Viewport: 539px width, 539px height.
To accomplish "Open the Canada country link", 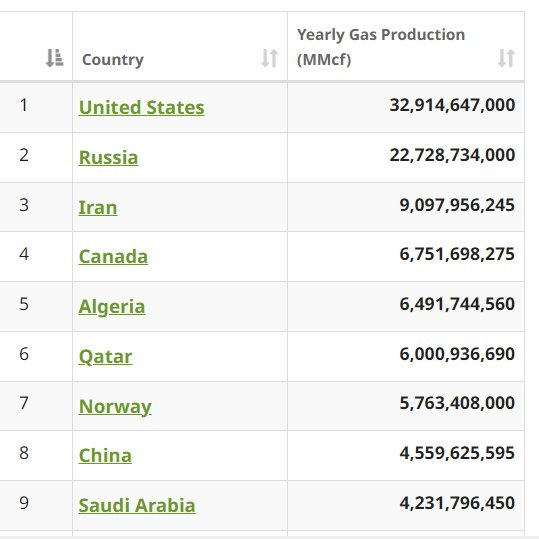I will coord(113,256).
